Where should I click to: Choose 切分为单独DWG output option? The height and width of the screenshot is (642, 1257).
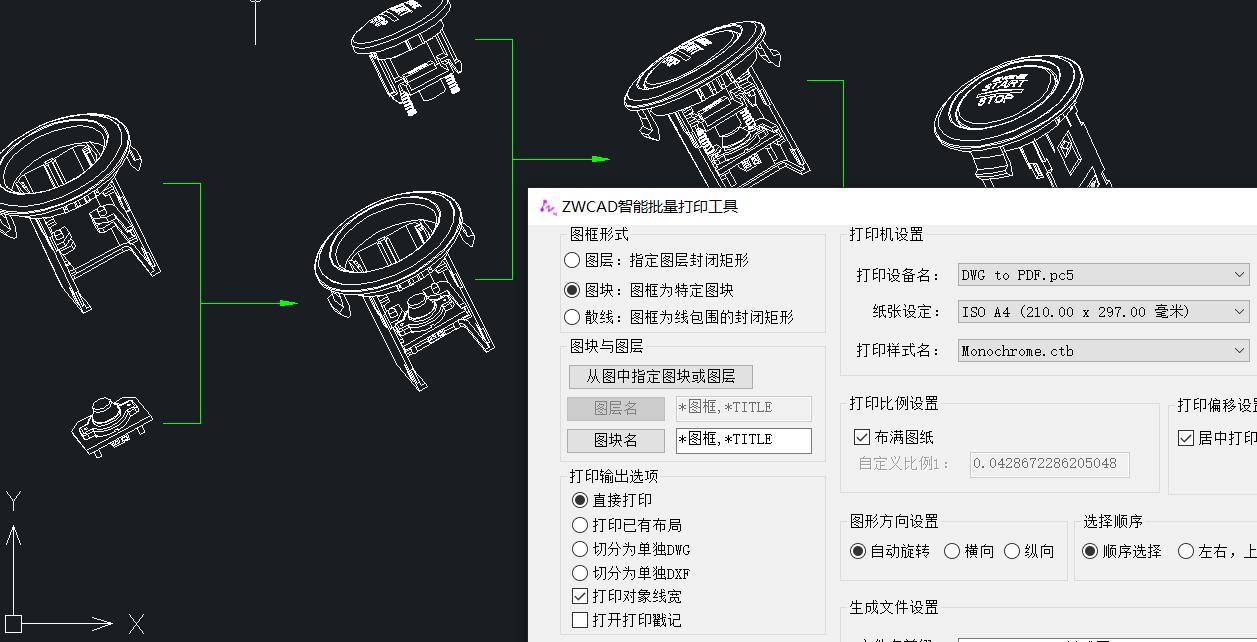tap(580, 548)
